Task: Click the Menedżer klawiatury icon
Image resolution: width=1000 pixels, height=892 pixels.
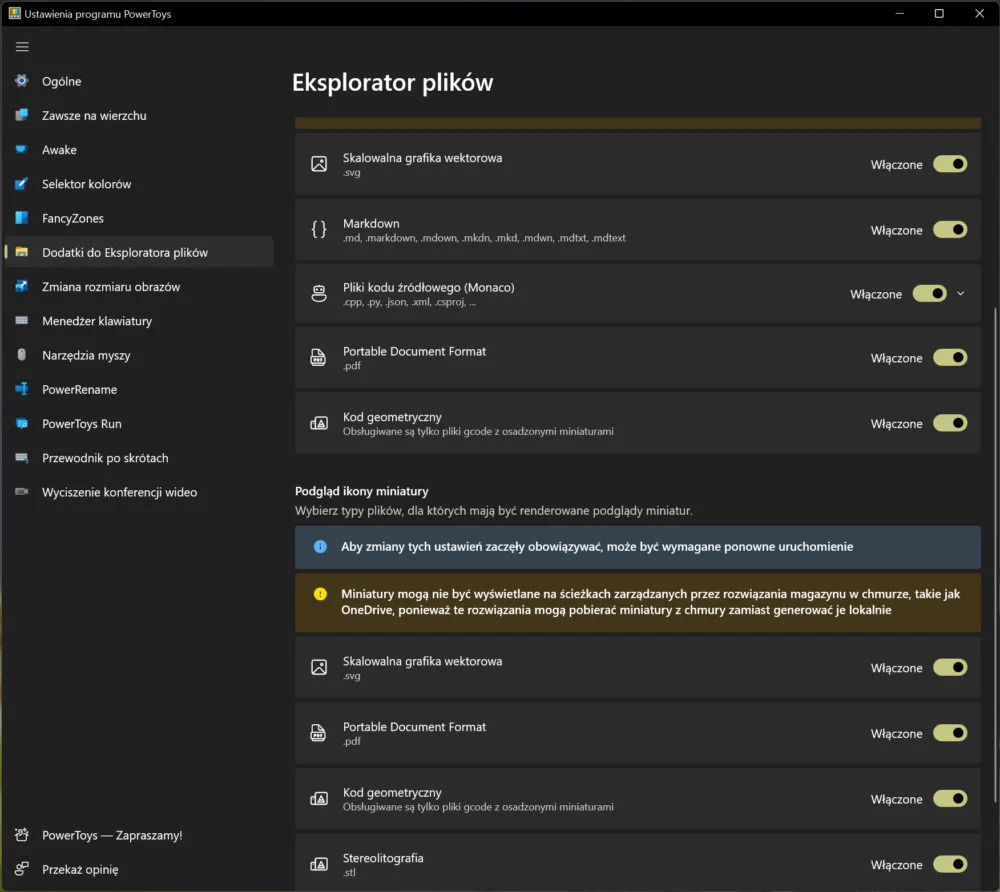Action: coord(22,320)
